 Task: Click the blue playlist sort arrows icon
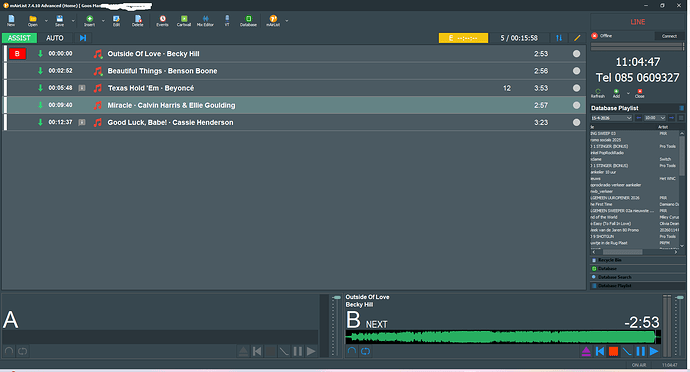559,38
